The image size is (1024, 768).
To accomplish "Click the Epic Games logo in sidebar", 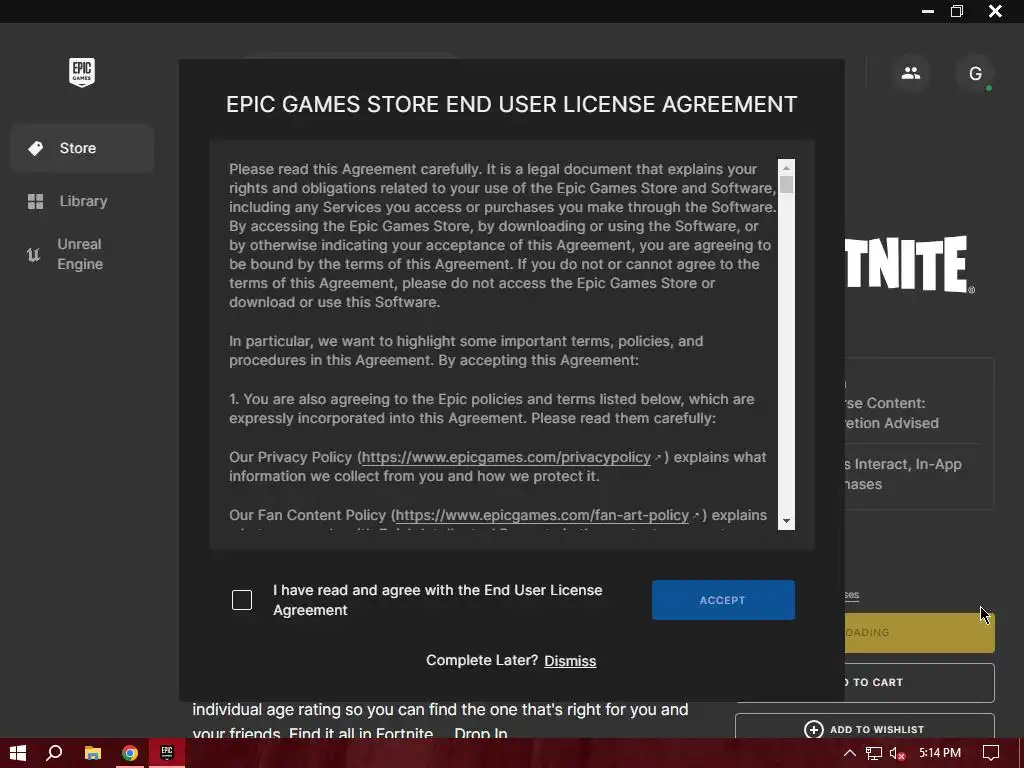I will [82, 72].
